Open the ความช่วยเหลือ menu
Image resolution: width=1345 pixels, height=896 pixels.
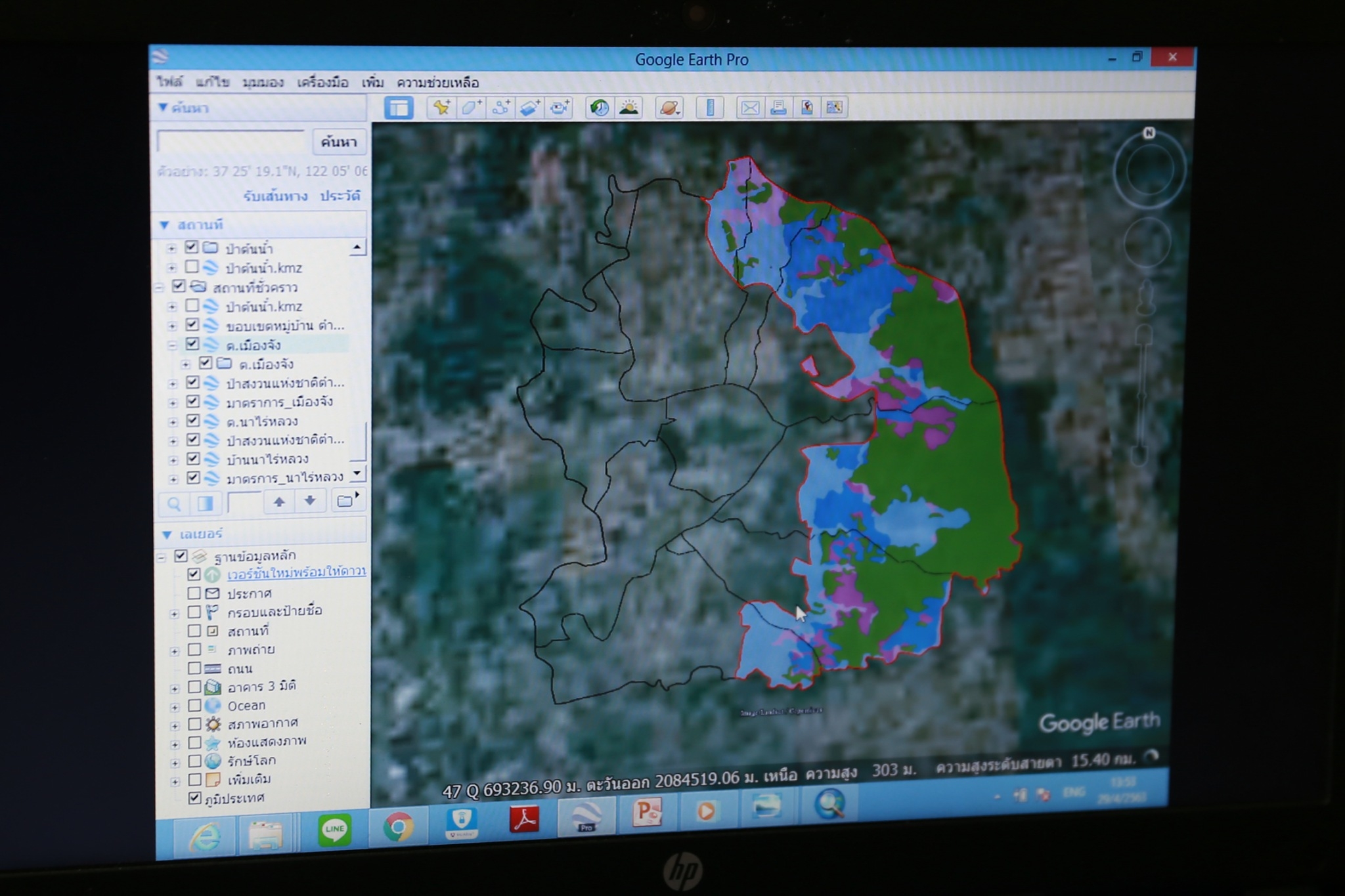(437, 83)
